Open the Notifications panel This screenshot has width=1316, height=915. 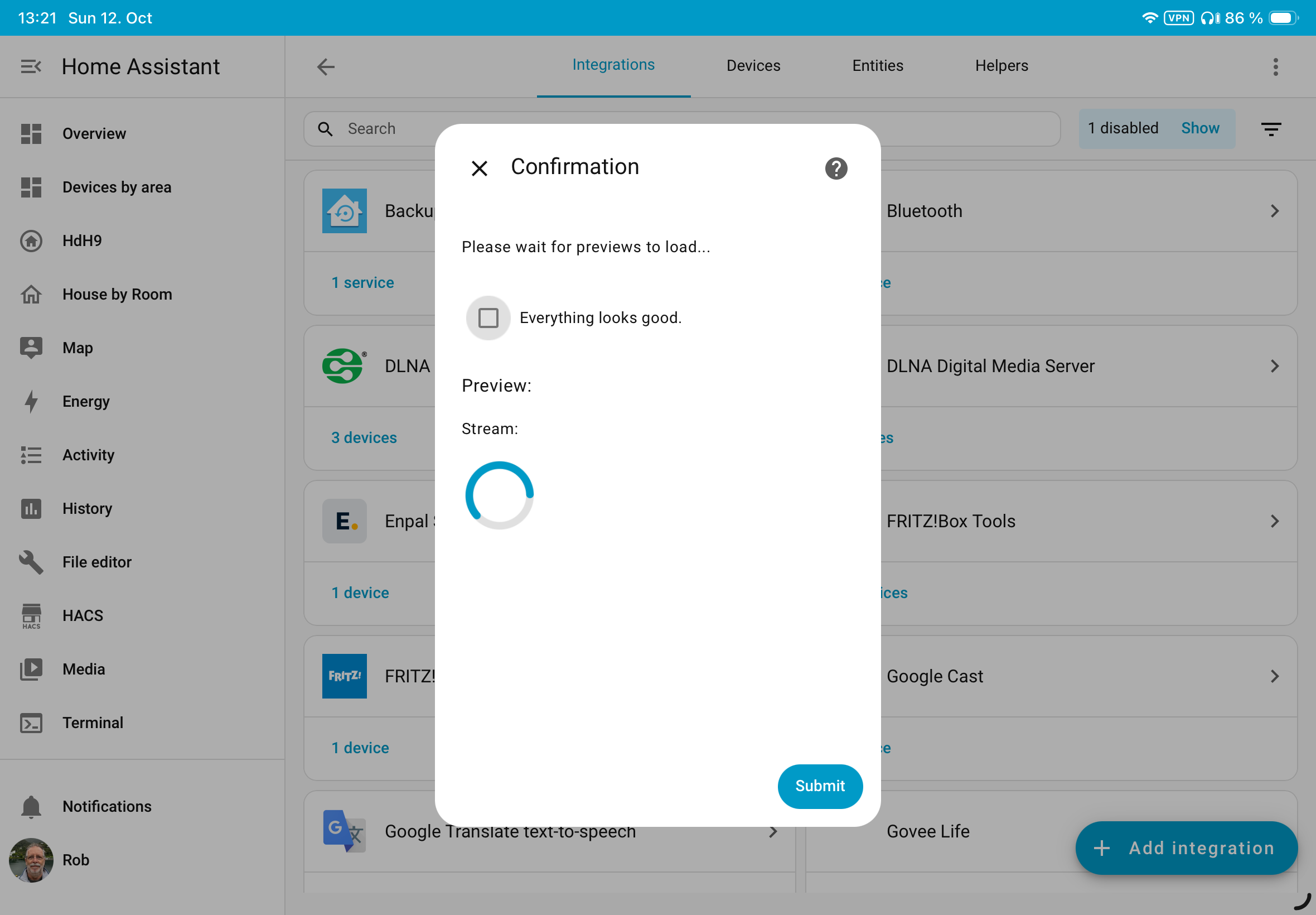click(x=107, y=807)
